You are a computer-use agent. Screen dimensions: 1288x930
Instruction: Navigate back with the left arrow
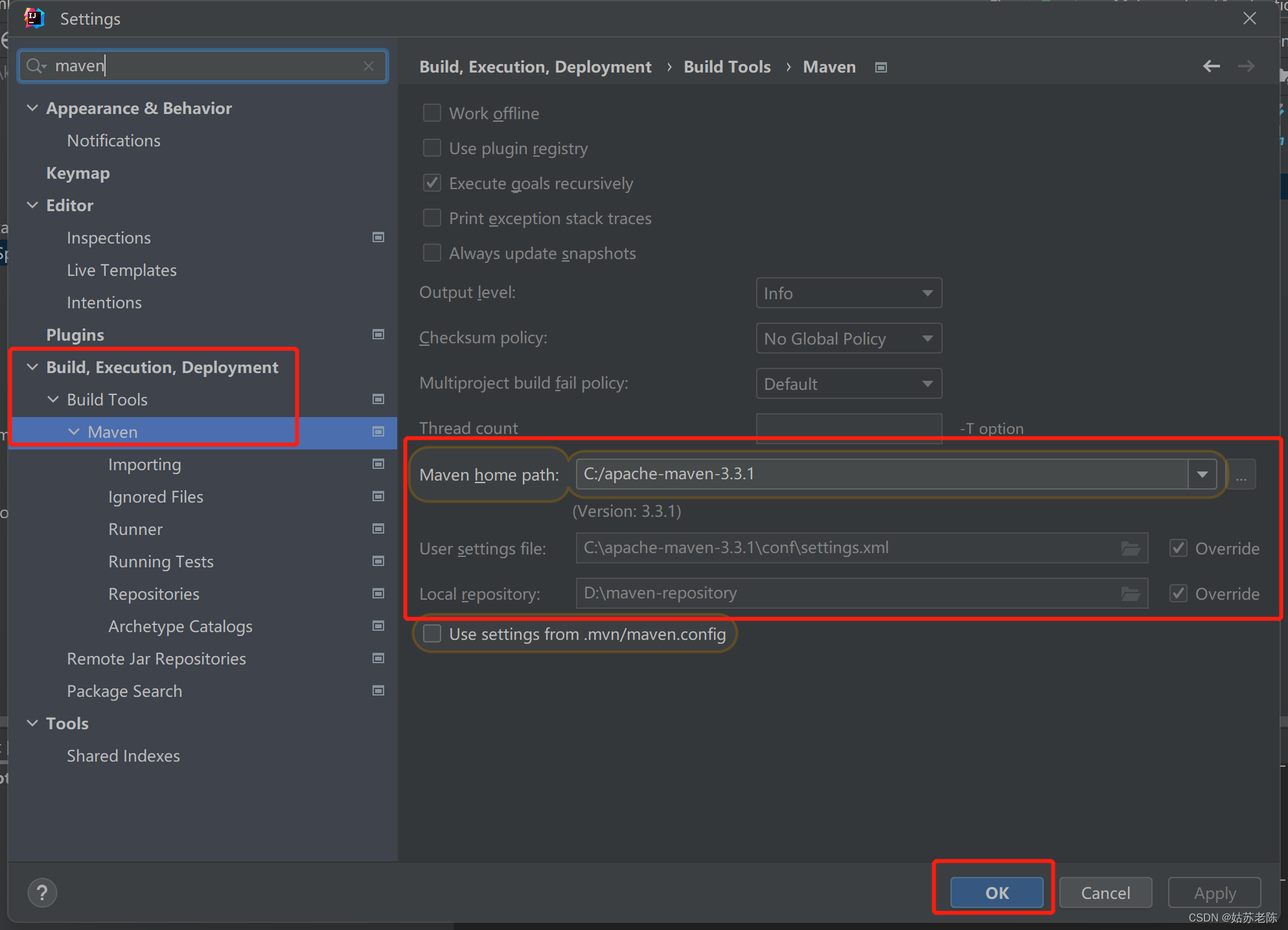[1211, 66]
